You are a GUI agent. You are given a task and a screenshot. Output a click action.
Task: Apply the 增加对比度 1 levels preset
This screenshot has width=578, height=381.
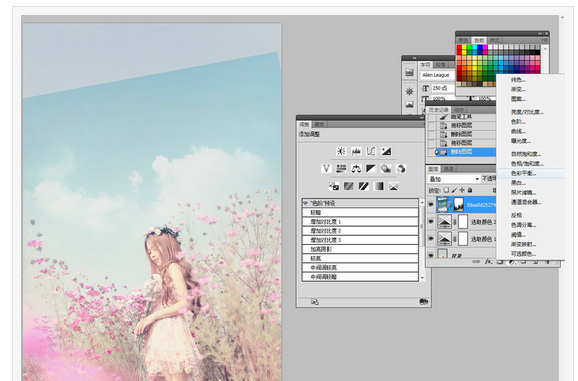(x=360, y=221)
